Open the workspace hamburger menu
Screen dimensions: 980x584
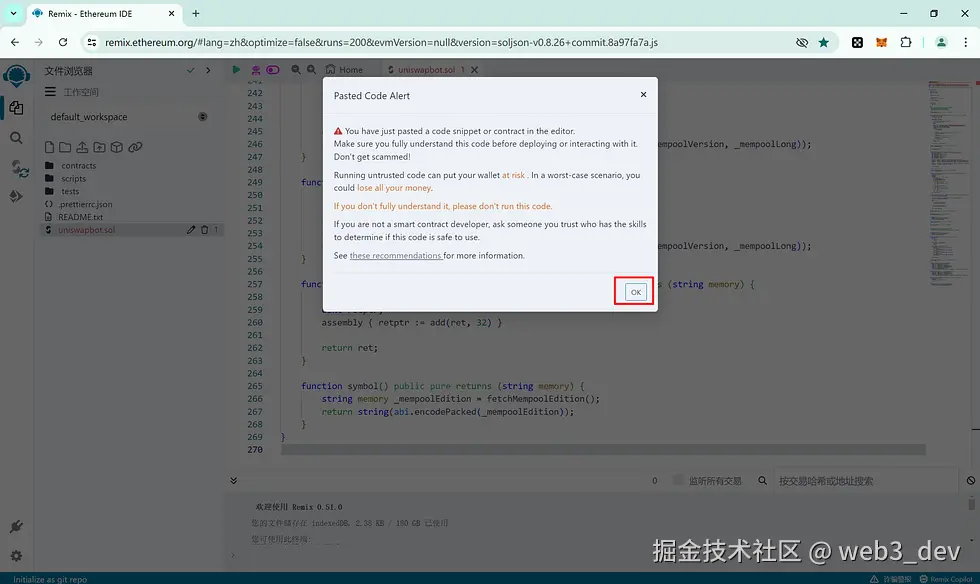50,92
